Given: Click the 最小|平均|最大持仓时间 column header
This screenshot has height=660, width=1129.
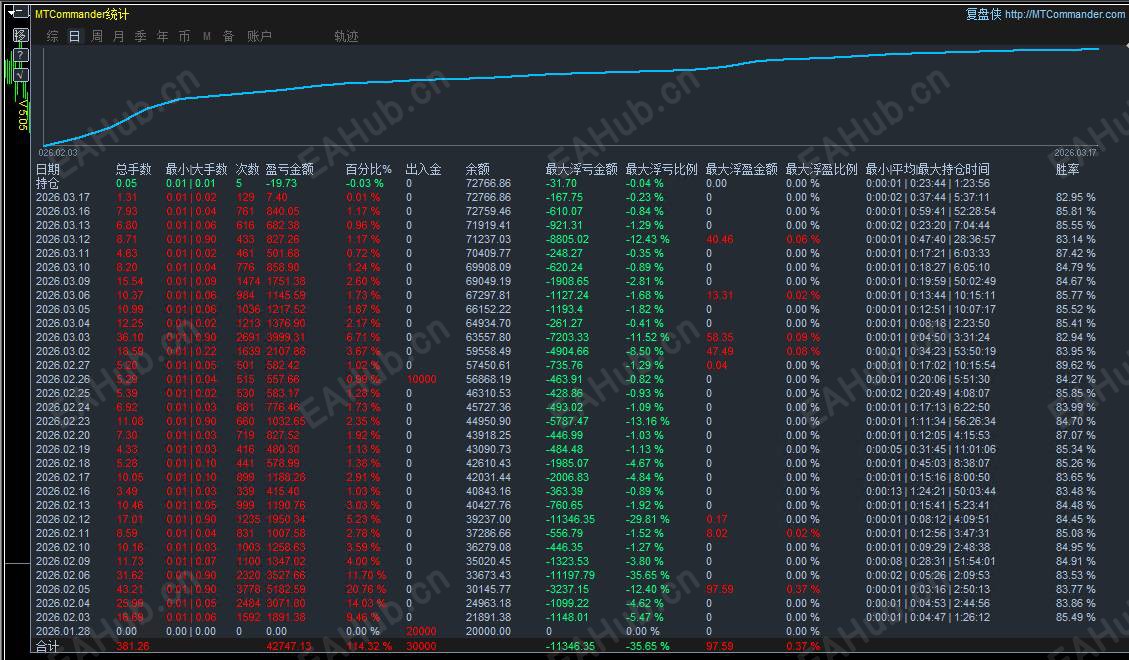Looking at the screenshot, I should (x=927, y=169).
